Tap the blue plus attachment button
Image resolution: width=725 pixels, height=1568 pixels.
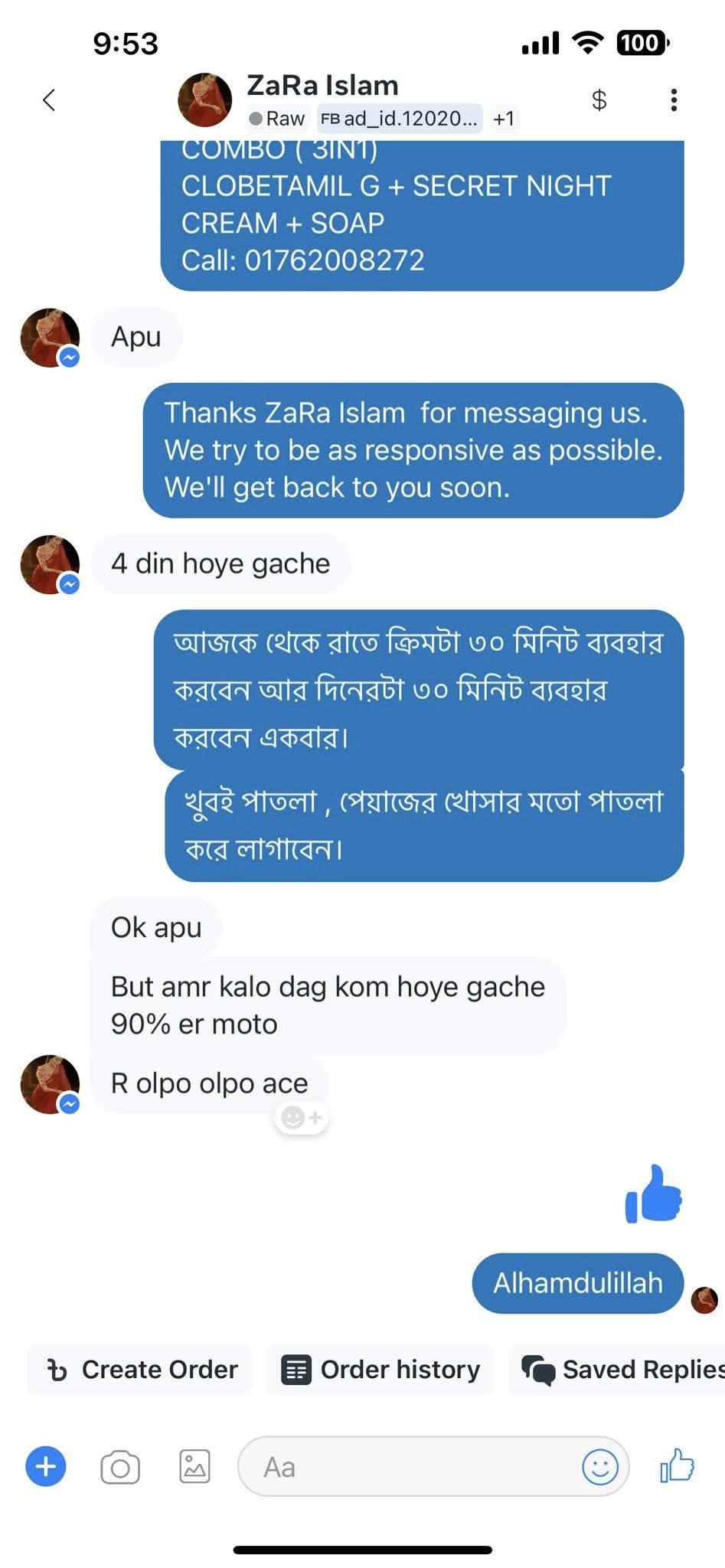tap(46, 1466)
